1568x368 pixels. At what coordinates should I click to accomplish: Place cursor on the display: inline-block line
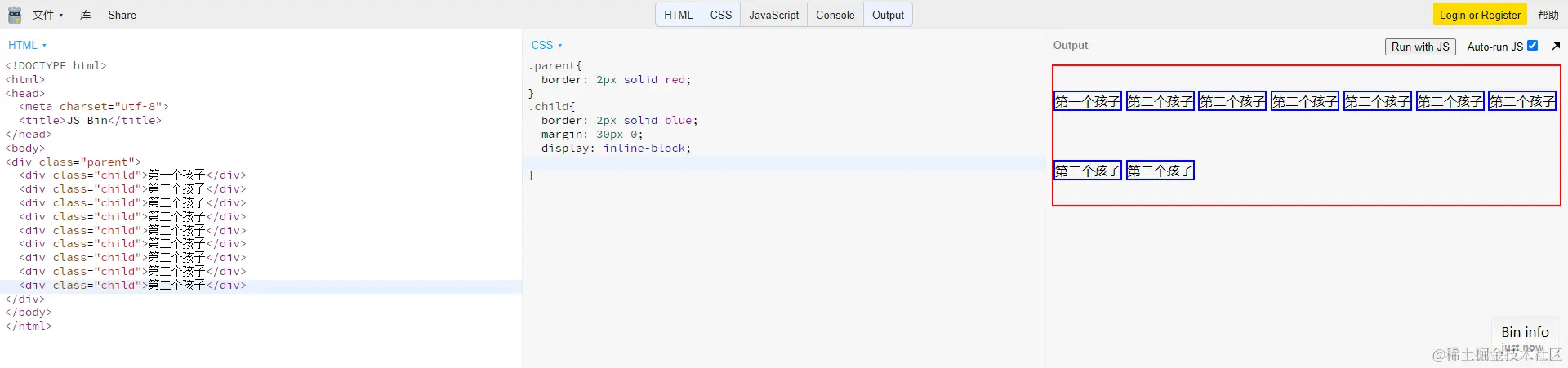tap(616, 149)
